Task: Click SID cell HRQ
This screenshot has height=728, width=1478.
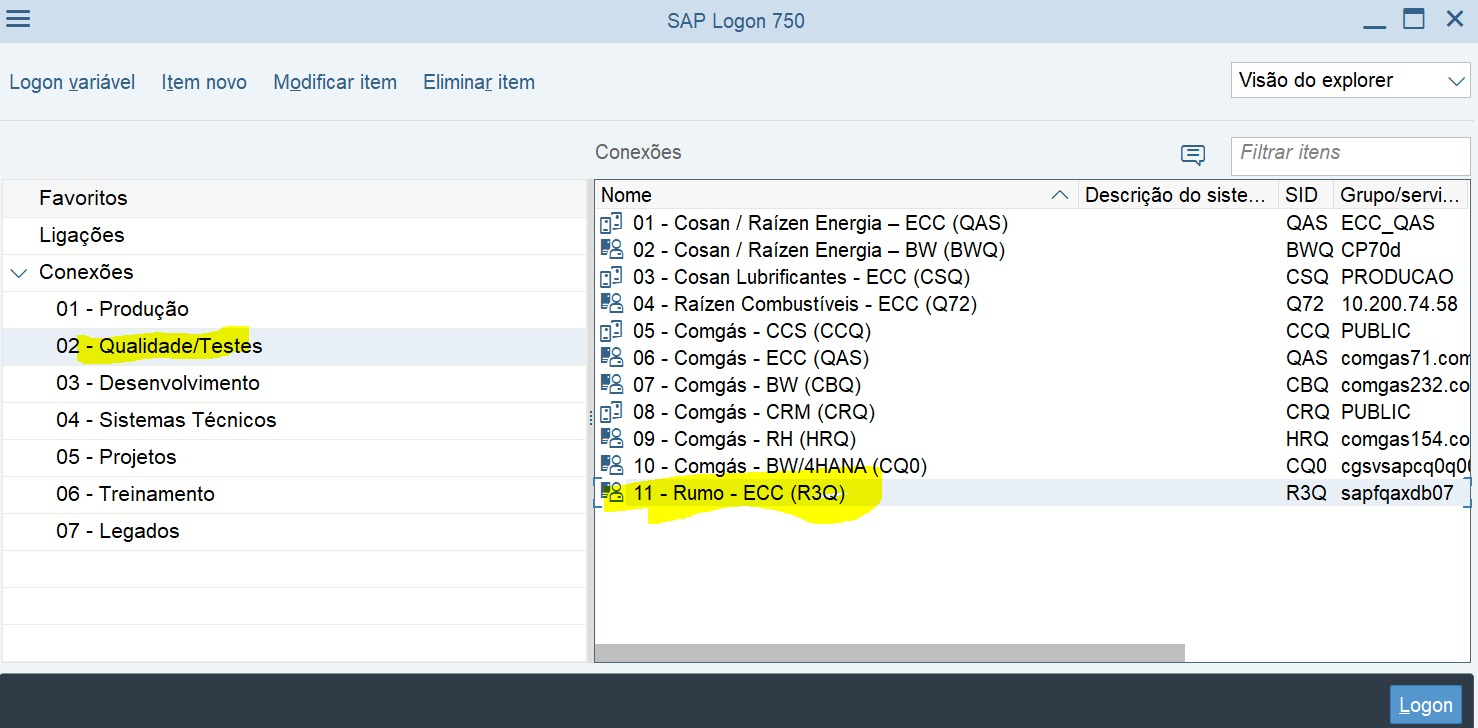Action: click(1308, 439)
